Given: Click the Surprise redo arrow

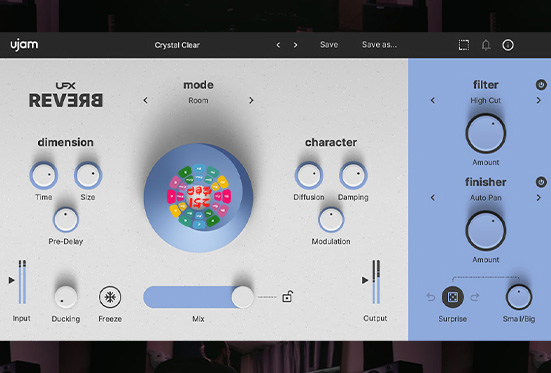Looking at the screenshot, I should [x=475, y=297].
